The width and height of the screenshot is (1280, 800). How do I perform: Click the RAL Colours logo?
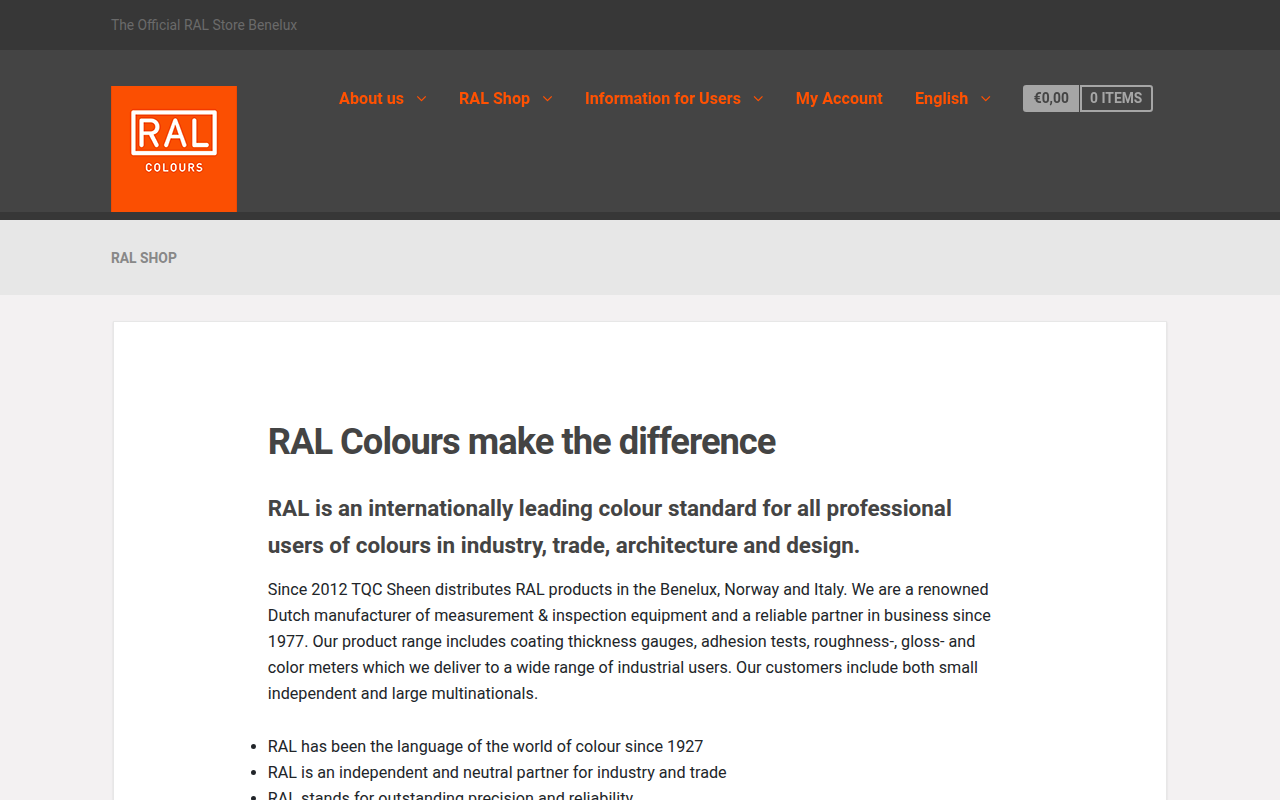pos(174,149)
